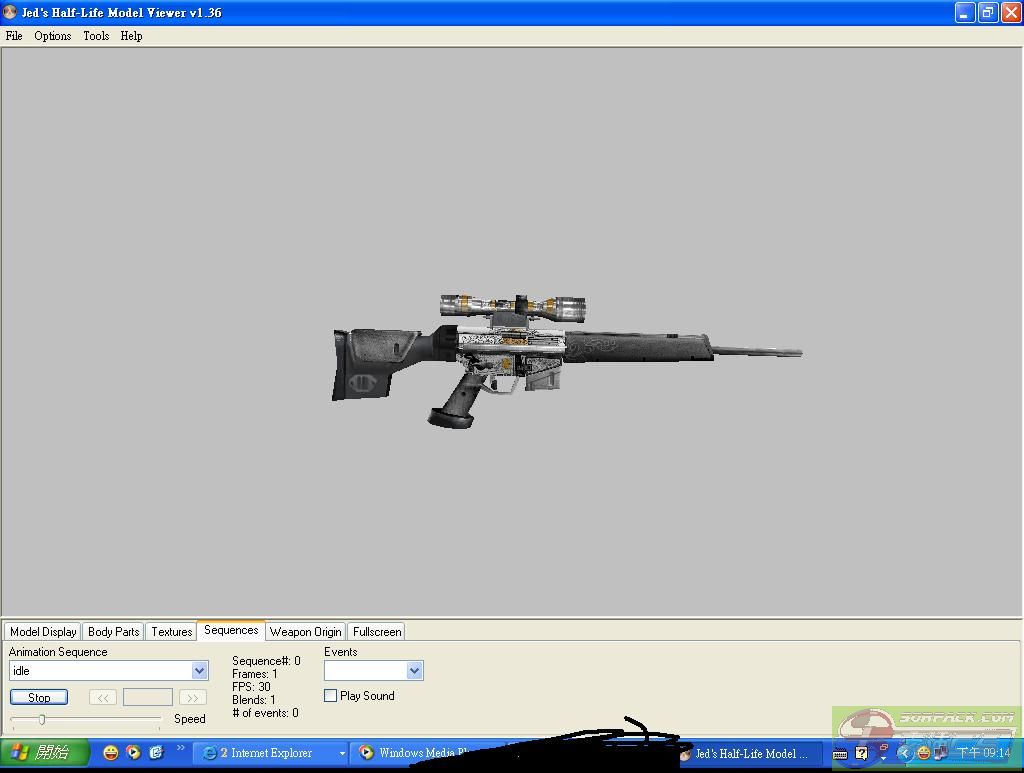The width and height of the screenshot is (1024, 773).
Task: Step to the previous frame button
Action: [103, 697]
